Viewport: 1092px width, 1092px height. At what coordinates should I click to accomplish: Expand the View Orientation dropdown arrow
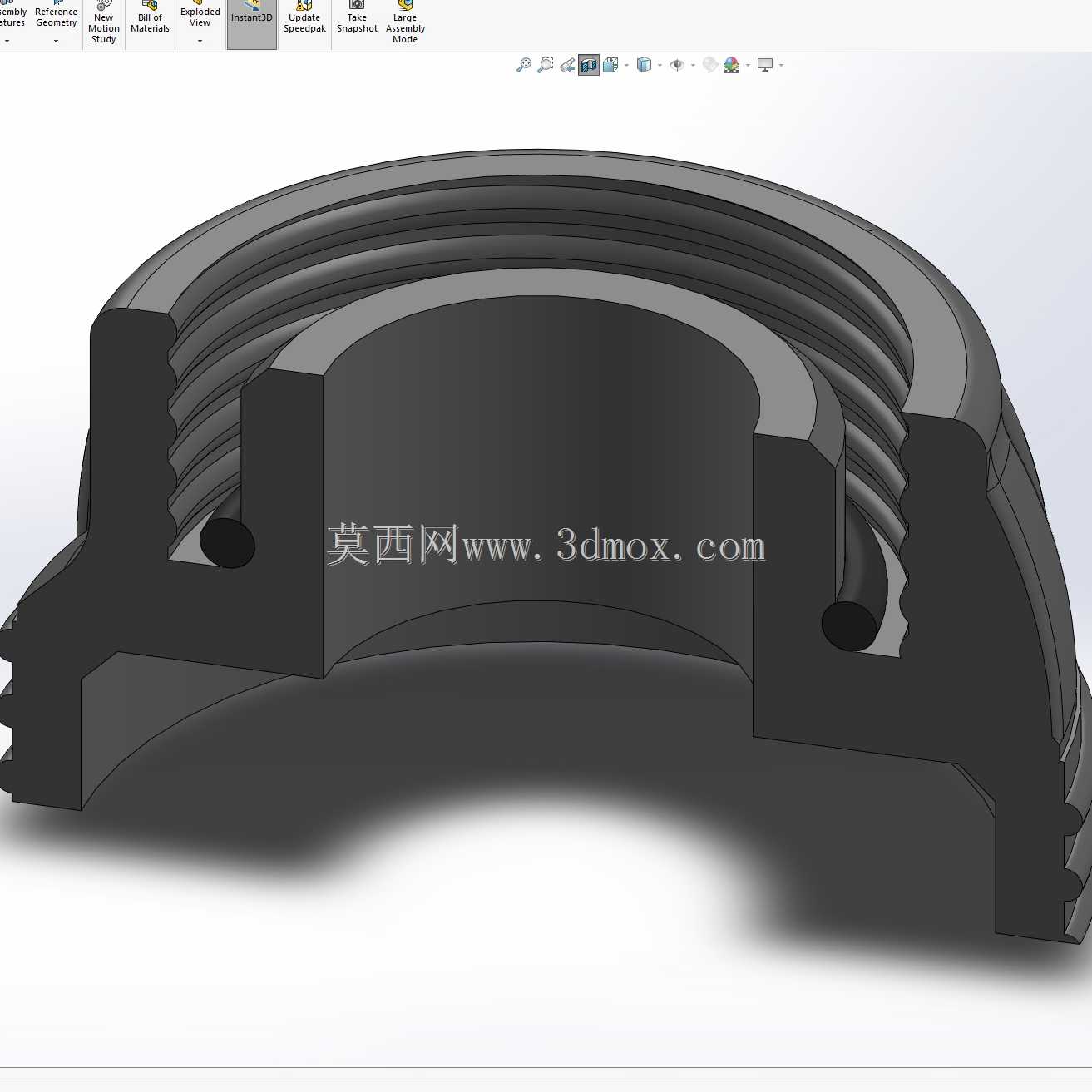click(x=626, y=65)
